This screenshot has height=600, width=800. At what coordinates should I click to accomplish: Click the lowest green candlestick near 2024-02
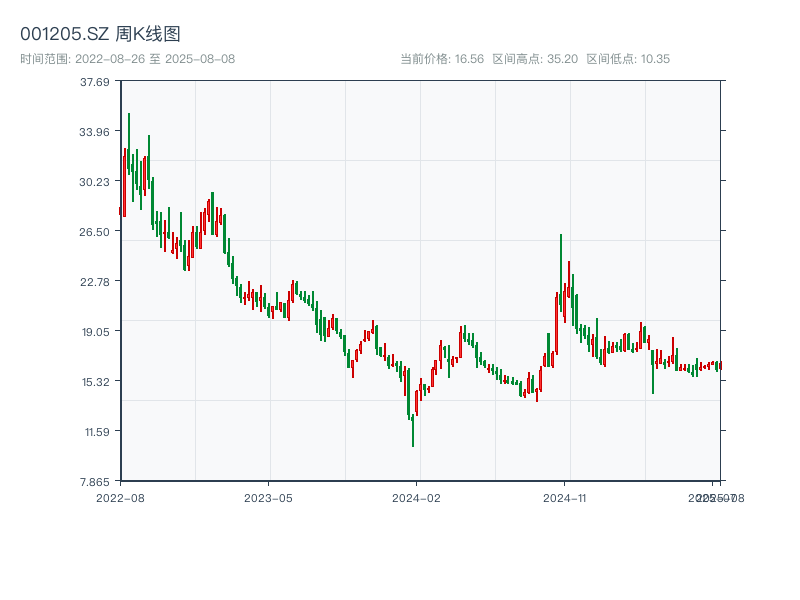pyautogui.click(x=413, y=431)
